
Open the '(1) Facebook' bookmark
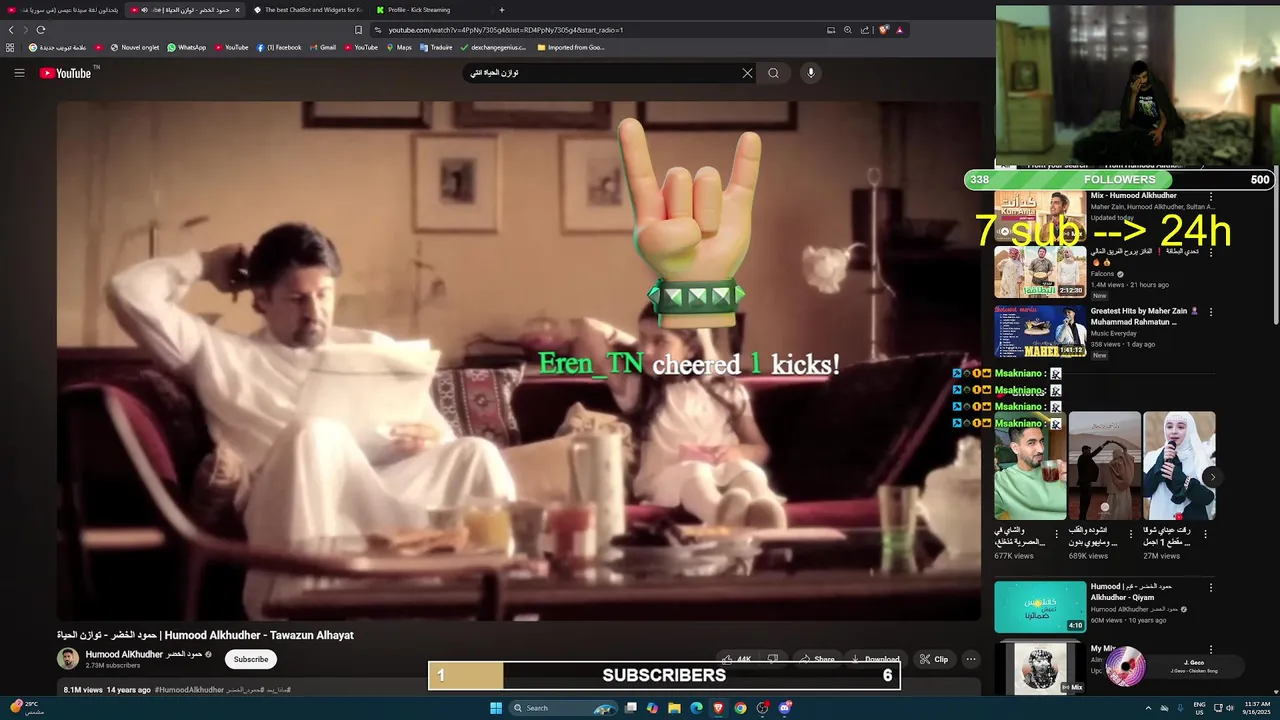279,47
